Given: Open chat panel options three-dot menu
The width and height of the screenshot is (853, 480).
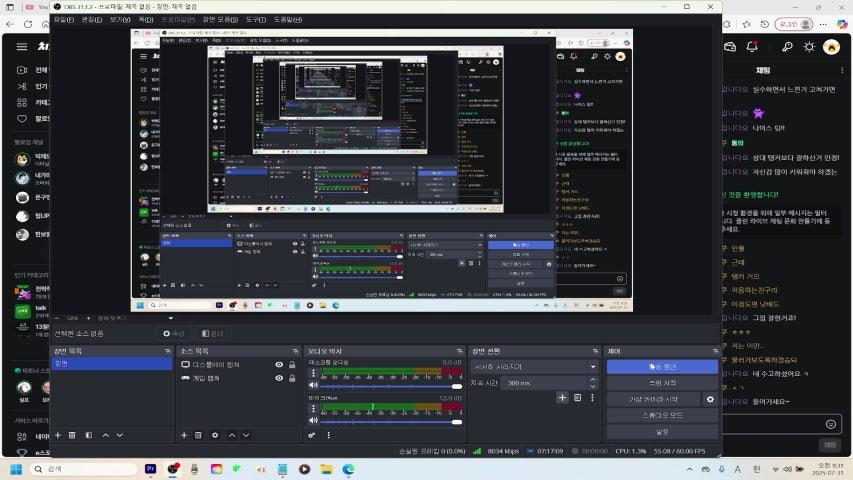Looking at the screenshot, I should (x=842, y=70).
